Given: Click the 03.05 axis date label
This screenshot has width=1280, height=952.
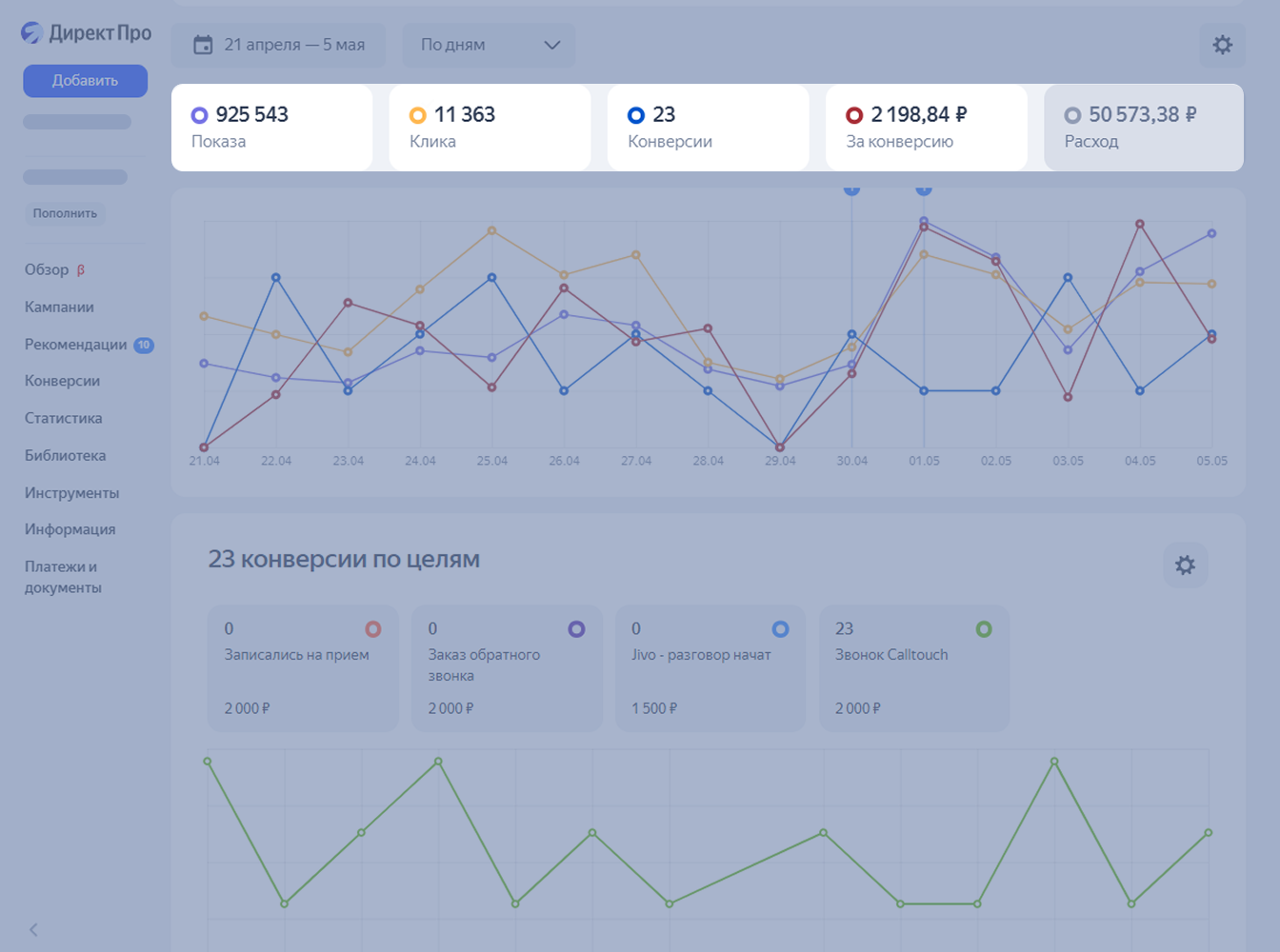Looking at the screenshot, I should coord(1068,461).
